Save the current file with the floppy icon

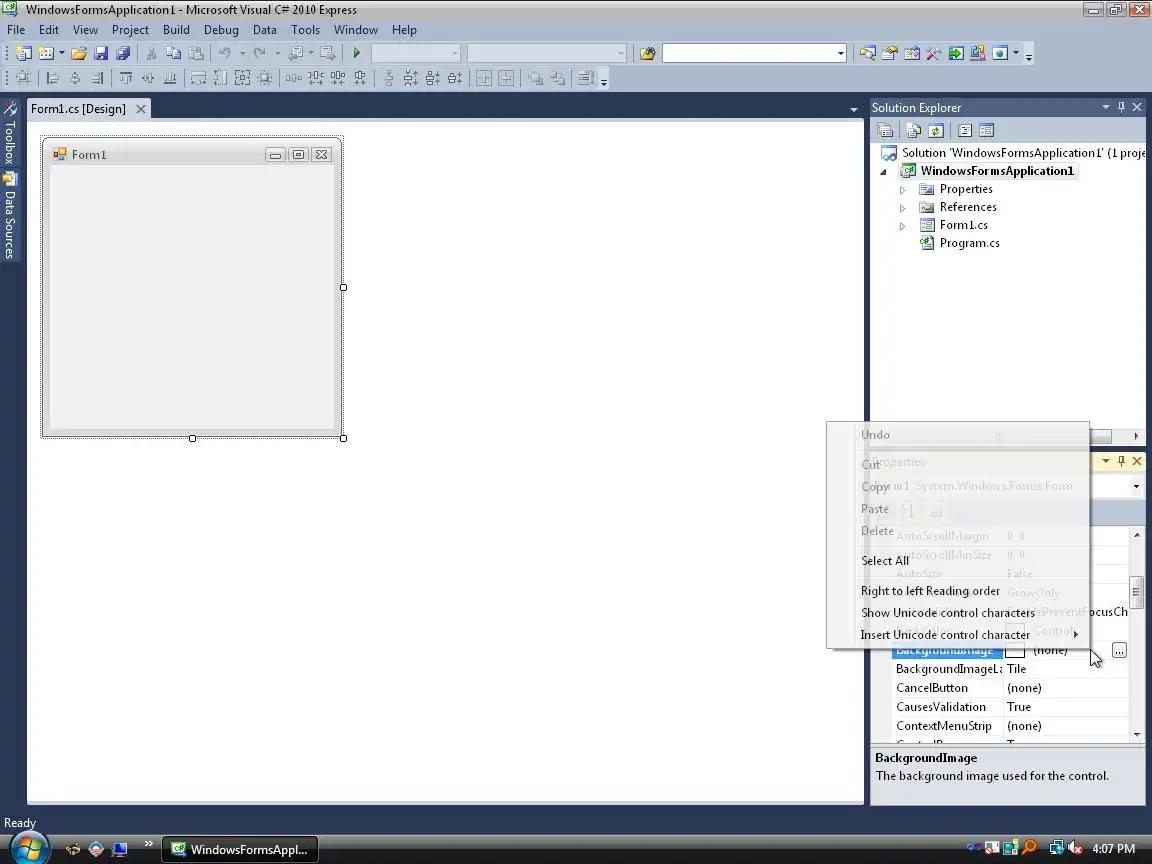click(101, 53)
